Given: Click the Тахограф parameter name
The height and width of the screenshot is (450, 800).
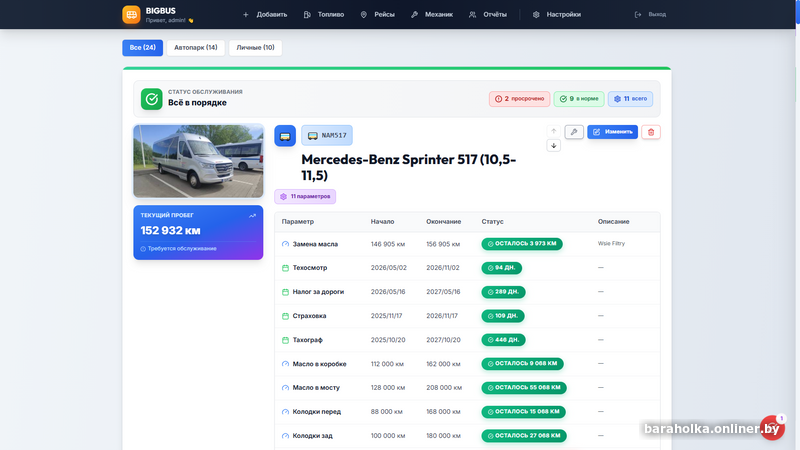Looking at the screenshot, I should click(x=307, y=340).
